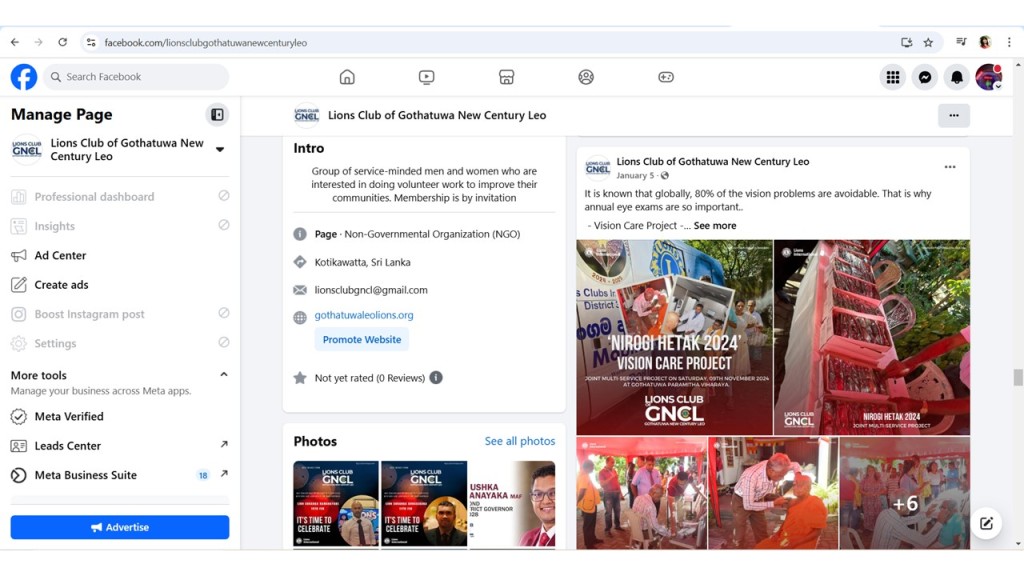This screenshot has width=1024, height=576.
Task: Click the page email address
Action: click(x=371, y=290)
